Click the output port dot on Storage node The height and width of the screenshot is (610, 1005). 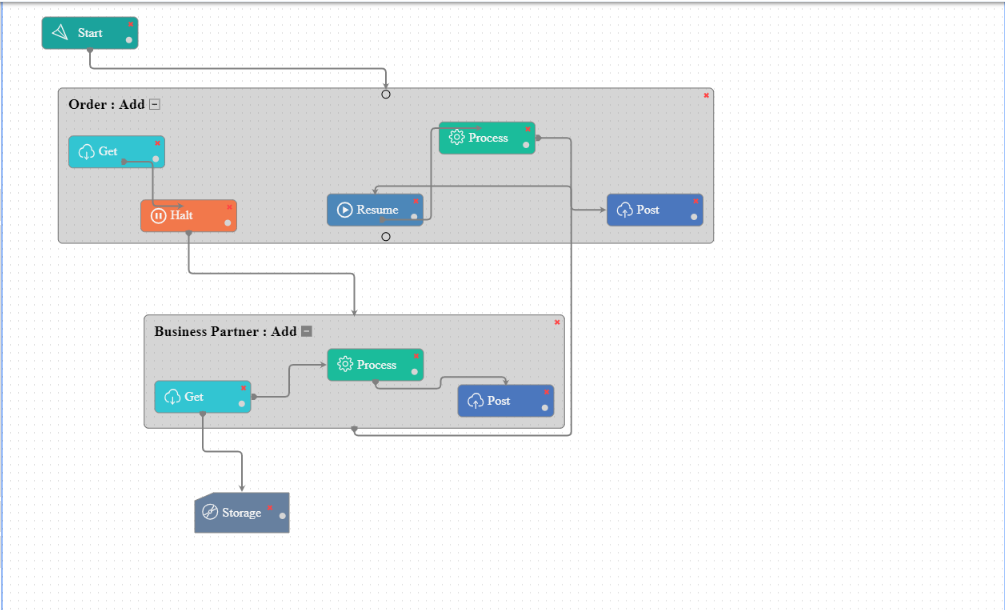[x=282, y=516]
